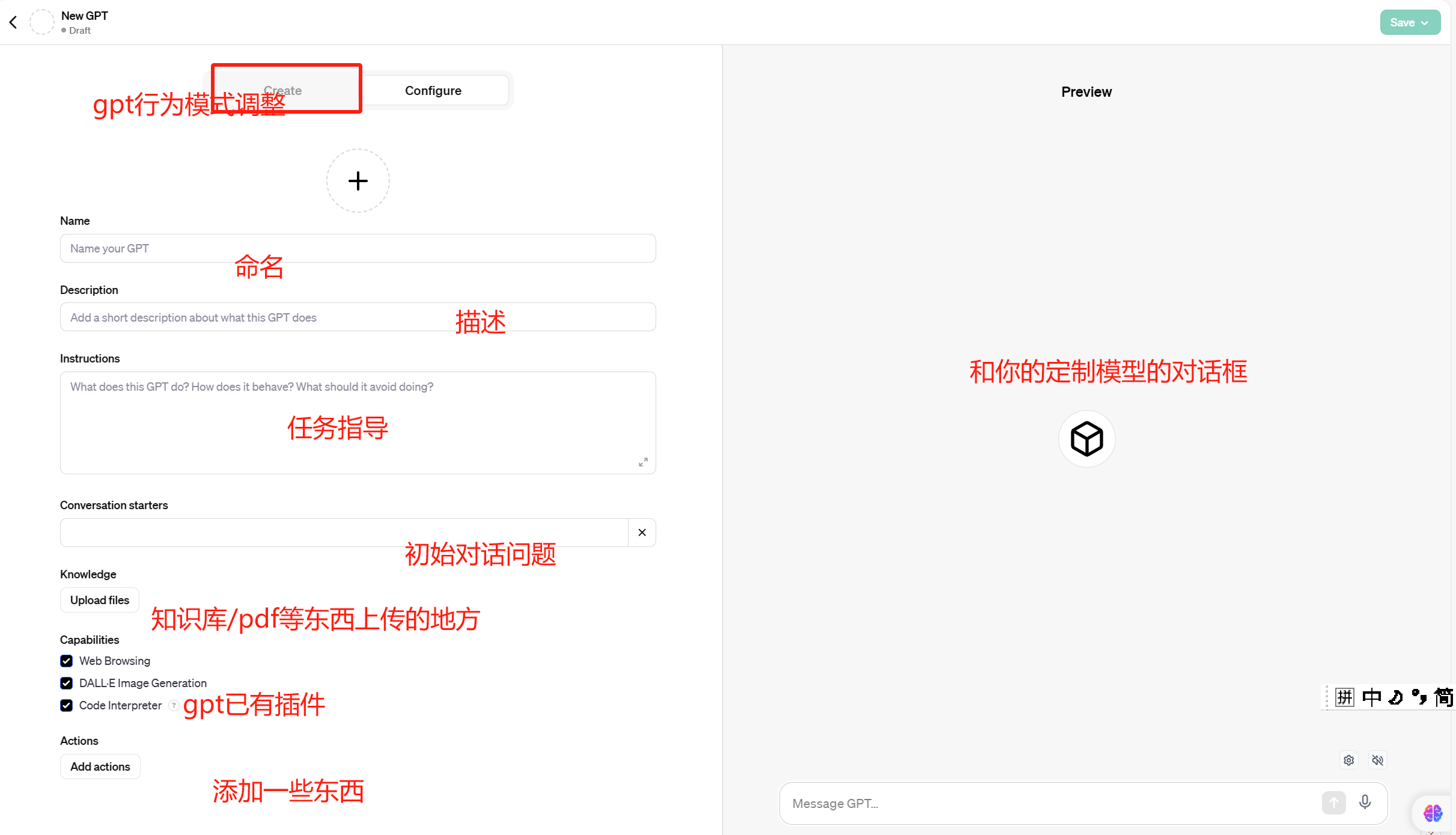
Task: Send the message with the up arrow button
Action: point(1333,803)
